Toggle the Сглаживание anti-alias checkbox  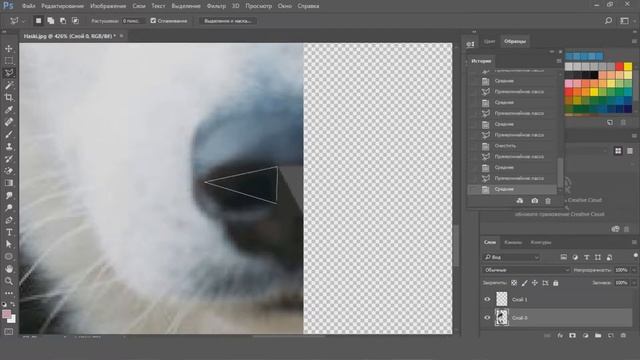pos(153,21)
